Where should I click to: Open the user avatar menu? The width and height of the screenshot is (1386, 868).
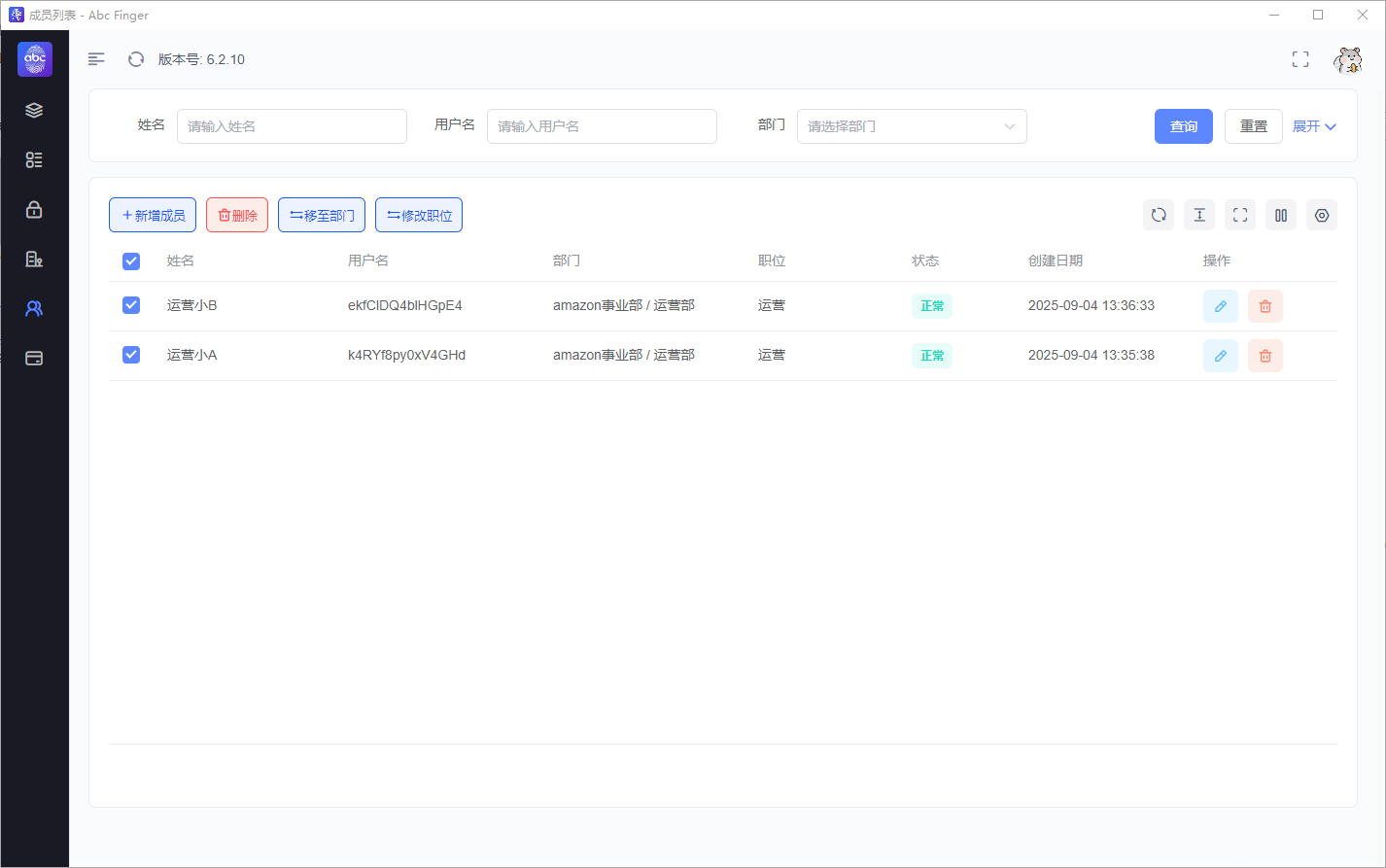(1348, 59)
